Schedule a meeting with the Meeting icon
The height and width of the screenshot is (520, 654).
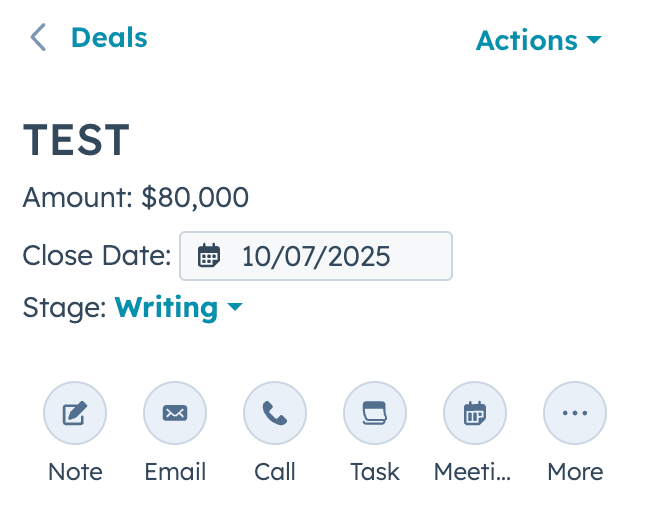click(x=475, y=413)
